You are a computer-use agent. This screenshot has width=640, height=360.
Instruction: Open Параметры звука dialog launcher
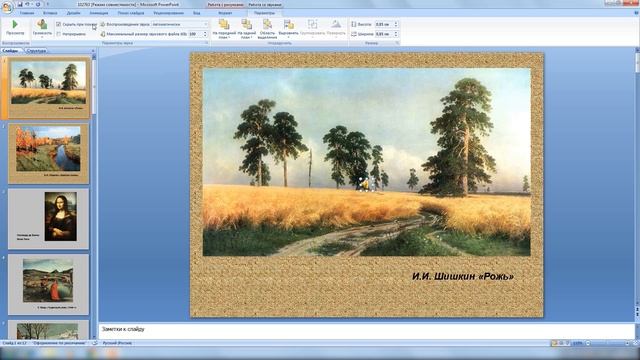tap(207, 43)
